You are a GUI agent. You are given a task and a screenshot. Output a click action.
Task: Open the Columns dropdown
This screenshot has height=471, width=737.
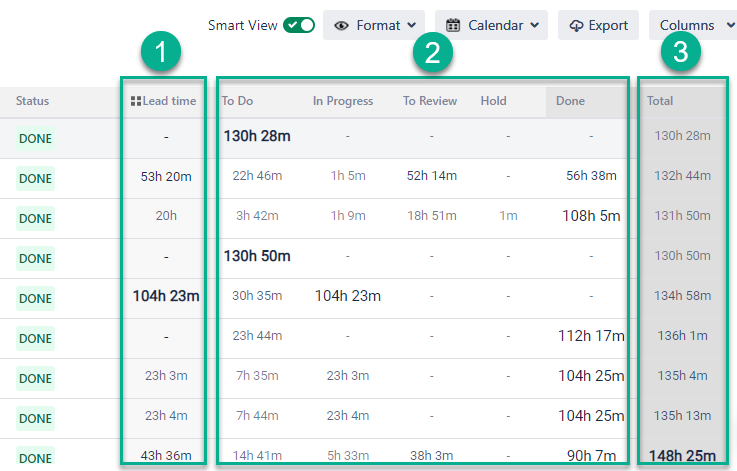click(x=693, y=25)
